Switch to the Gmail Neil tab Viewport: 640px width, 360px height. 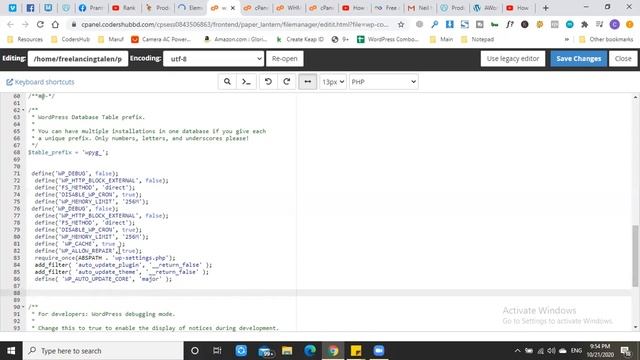(x=420, y=8)
